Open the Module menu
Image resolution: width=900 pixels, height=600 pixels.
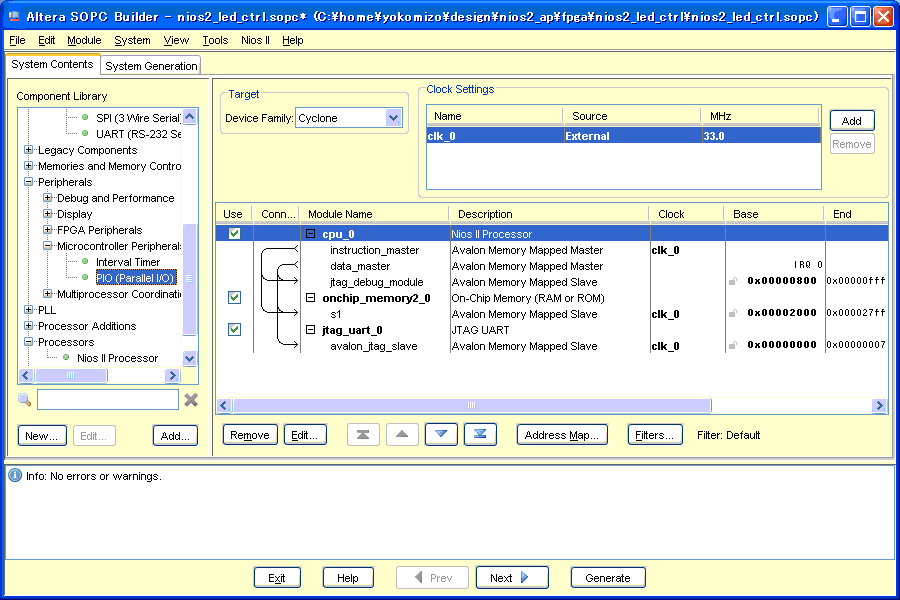84,40
